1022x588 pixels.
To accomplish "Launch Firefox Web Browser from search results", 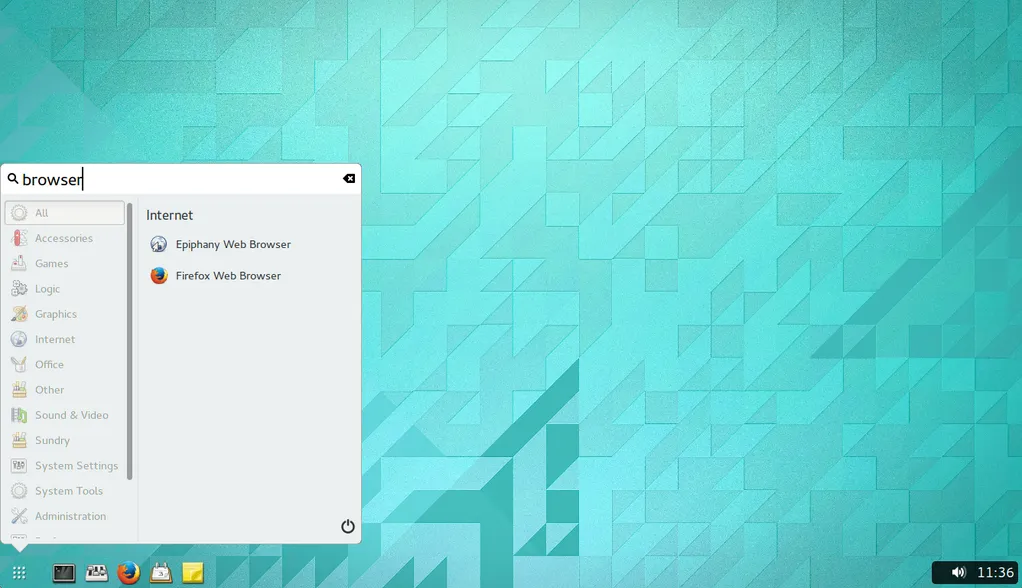I will (229, 275).
